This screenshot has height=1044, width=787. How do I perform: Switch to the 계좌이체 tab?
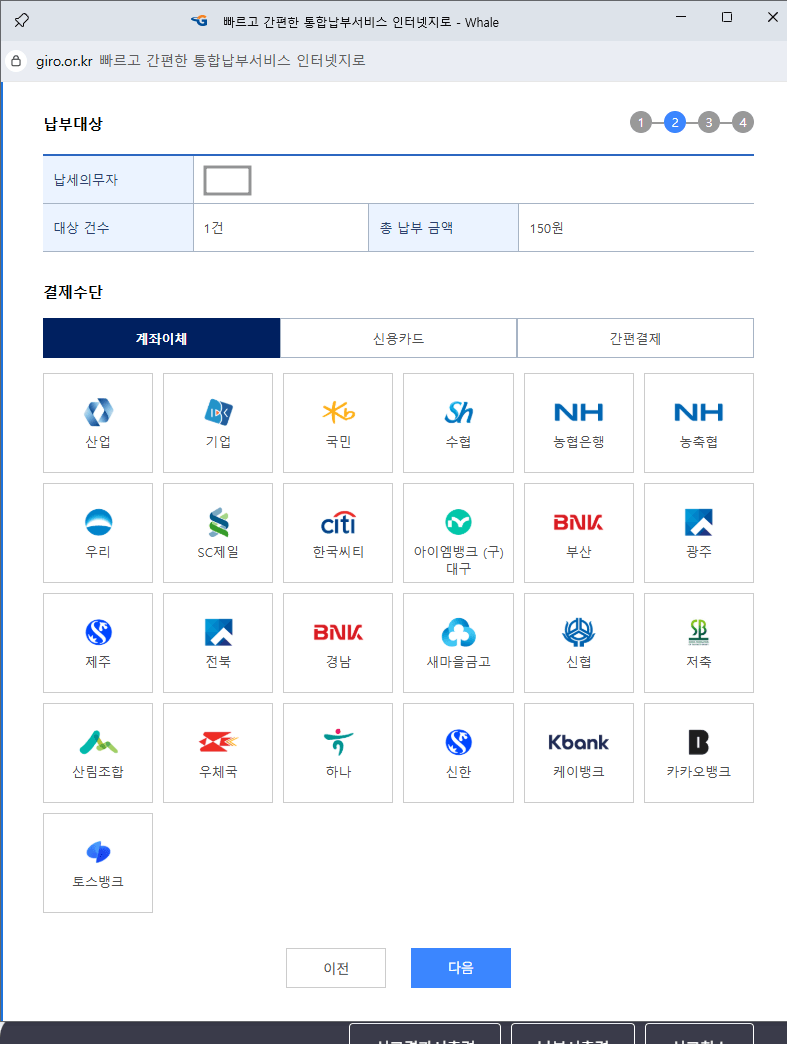[x=161, y=338]
